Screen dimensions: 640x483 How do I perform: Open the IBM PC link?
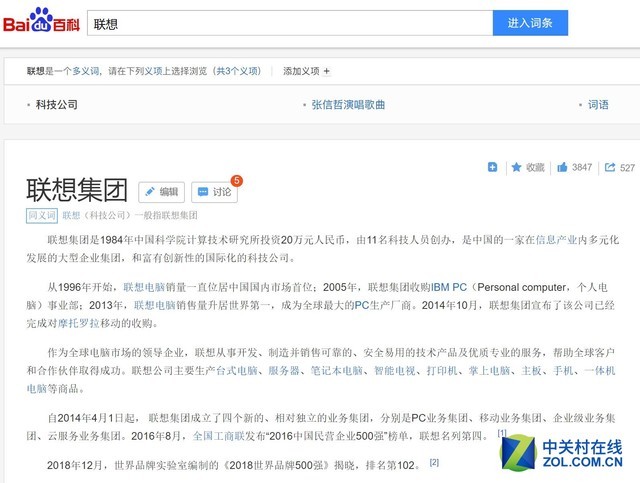pos(449,287)
